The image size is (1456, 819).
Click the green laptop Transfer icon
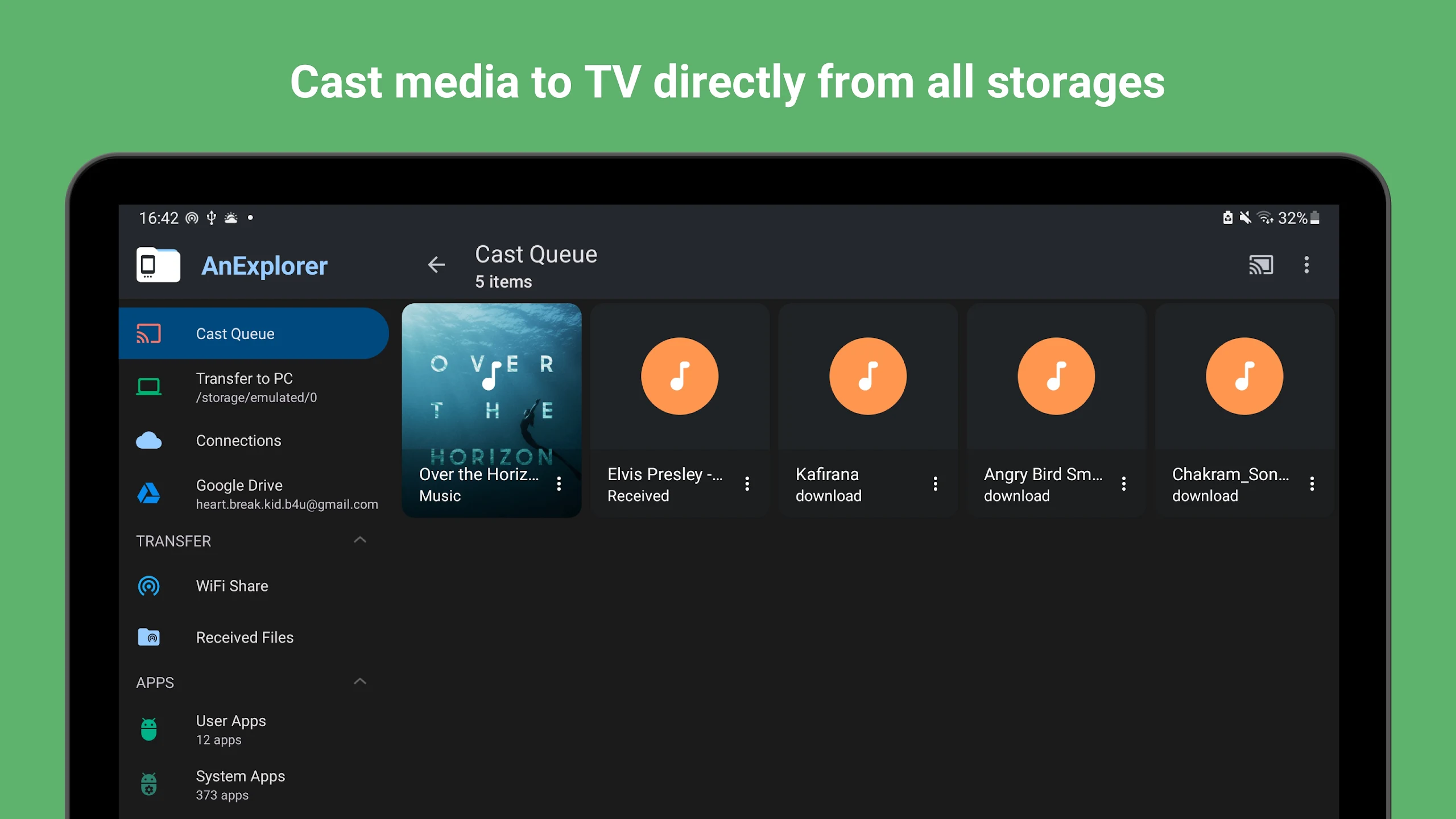pyautogui.click(x=148, y=387)
